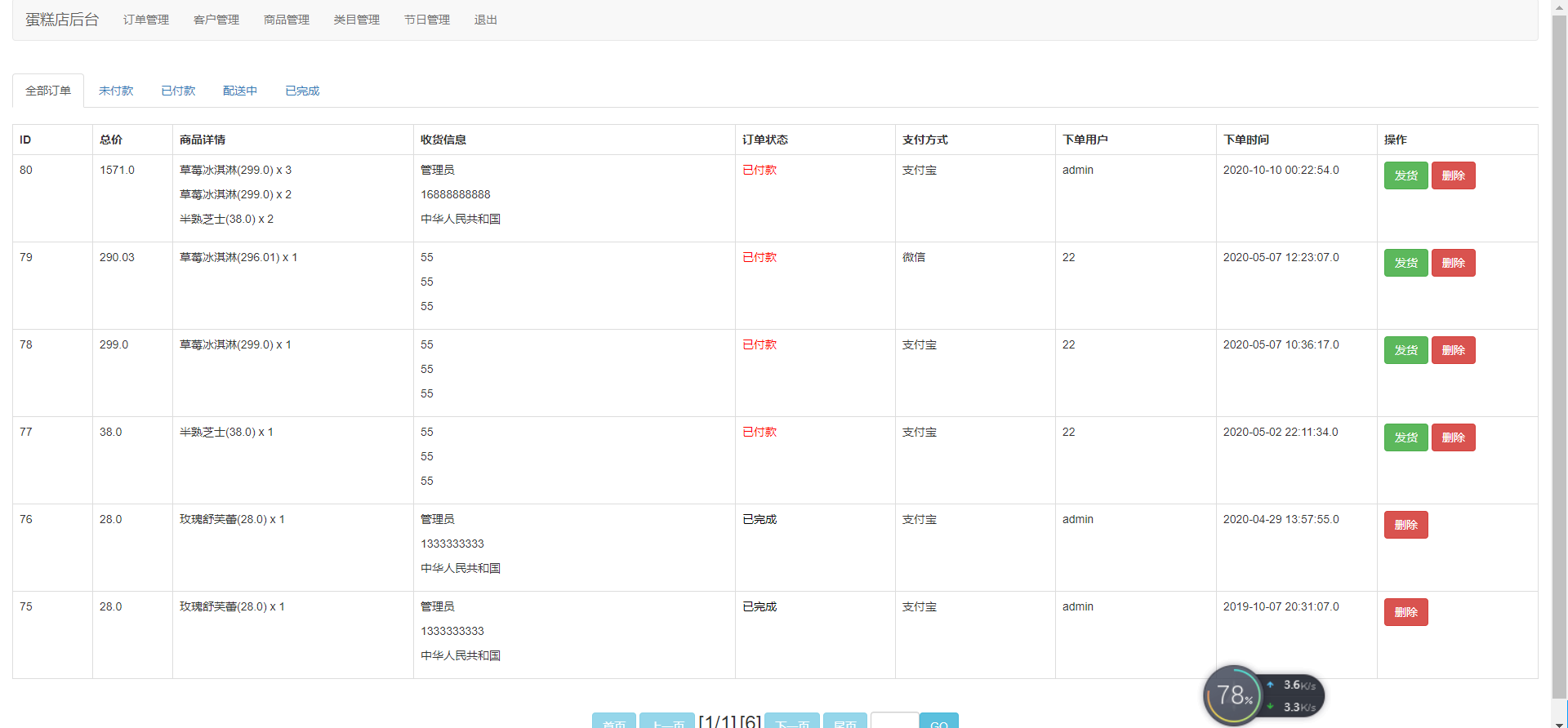Click timestamp 2020-05-02 22:11:34.0

click(1281, 432)
